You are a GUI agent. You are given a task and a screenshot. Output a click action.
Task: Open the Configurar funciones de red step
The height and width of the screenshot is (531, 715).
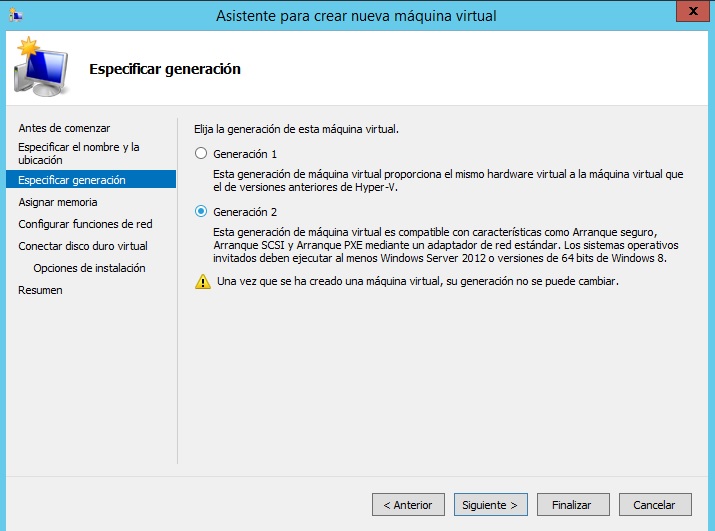(x=85, y=224)
